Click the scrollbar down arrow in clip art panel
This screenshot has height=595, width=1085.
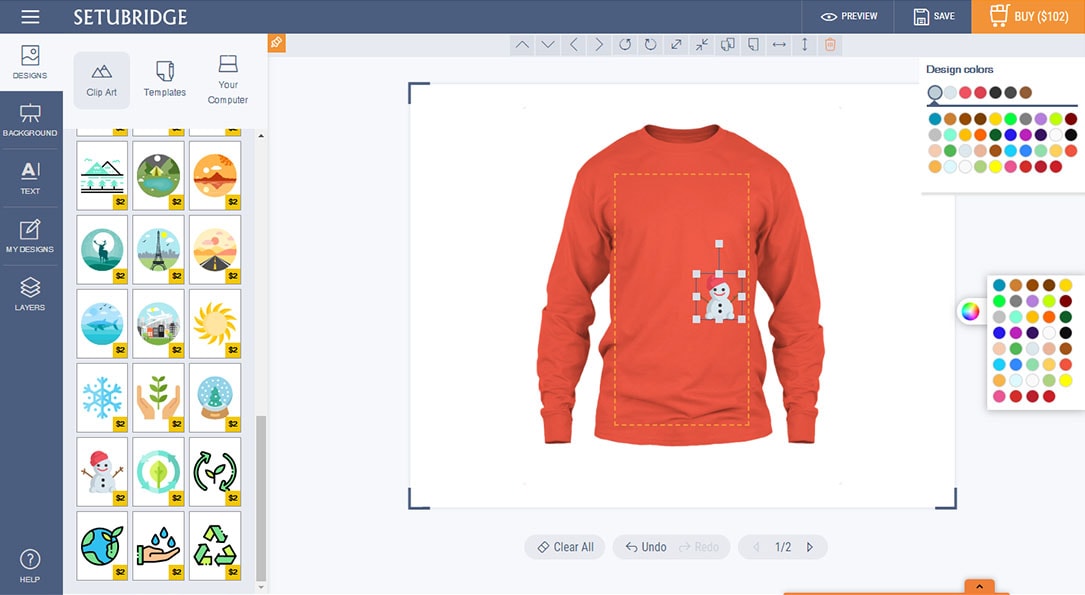[261, 587]
